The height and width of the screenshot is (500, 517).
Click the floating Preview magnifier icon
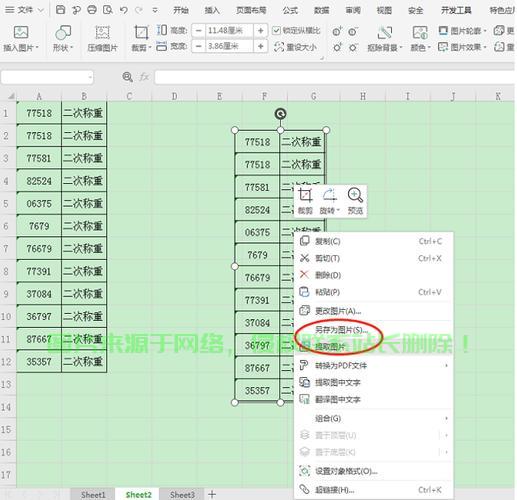click(355, 195)
